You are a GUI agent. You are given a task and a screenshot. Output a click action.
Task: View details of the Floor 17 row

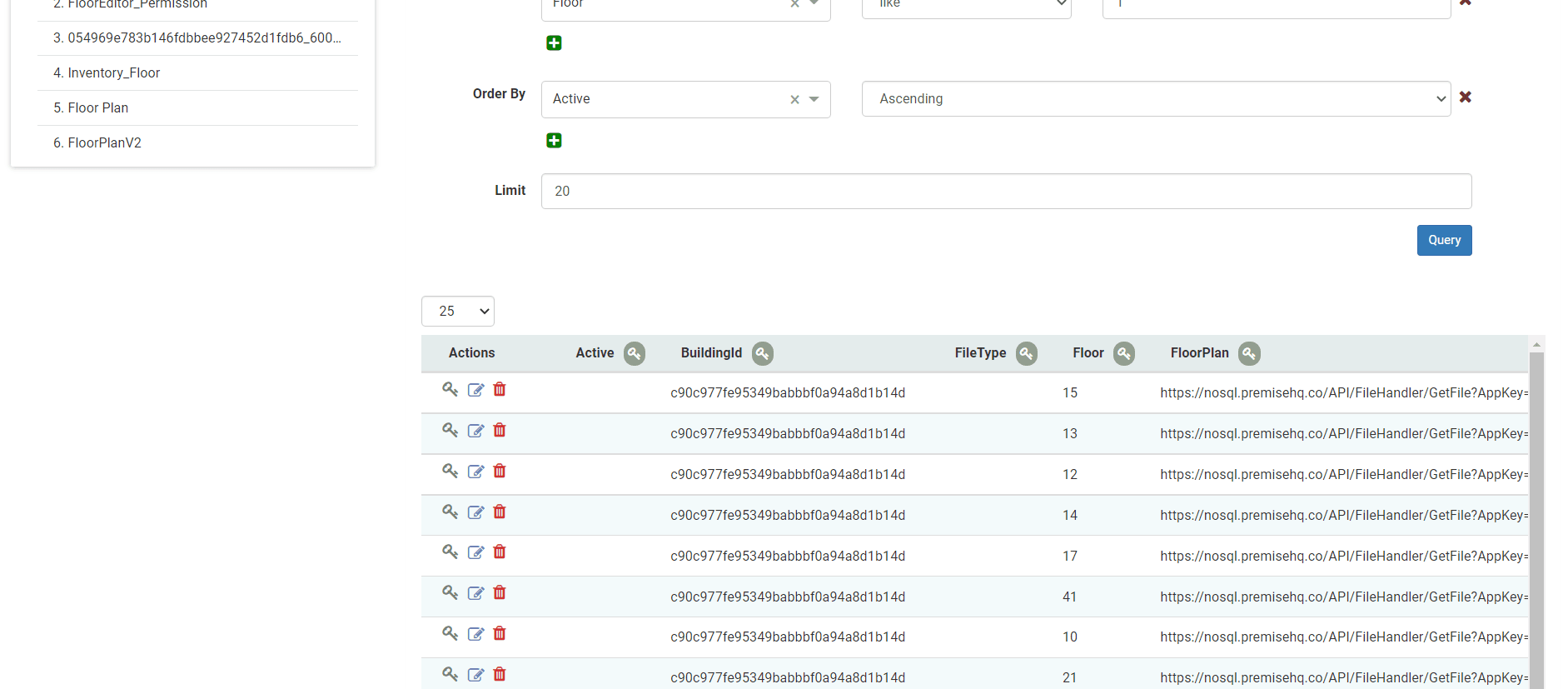[x=450, y=552]
